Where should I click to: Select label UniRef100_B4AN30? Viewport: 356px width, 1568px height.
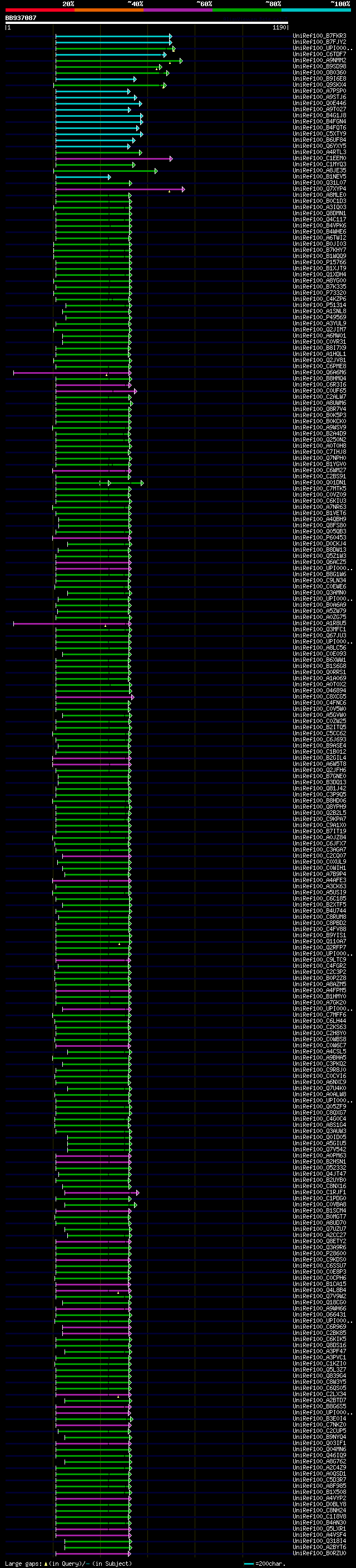coord(319,1522)
